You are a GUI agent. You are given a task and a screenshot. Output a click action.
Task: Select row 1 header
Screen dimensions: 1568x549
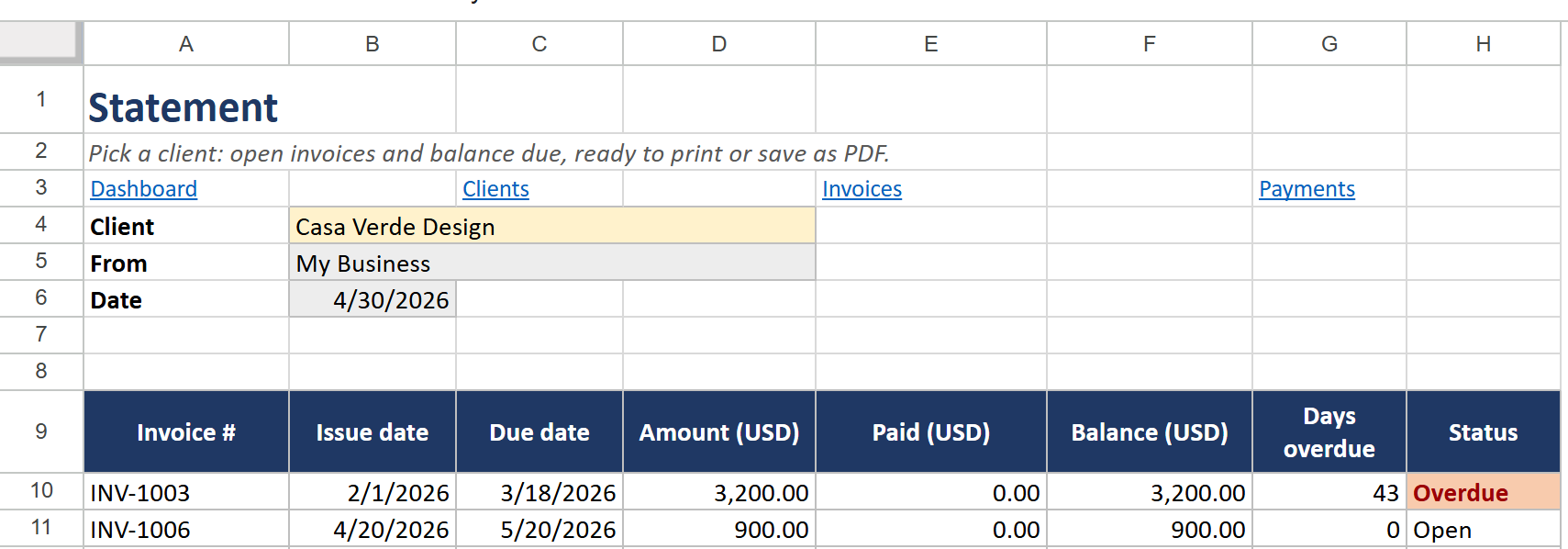click(41, 99)
